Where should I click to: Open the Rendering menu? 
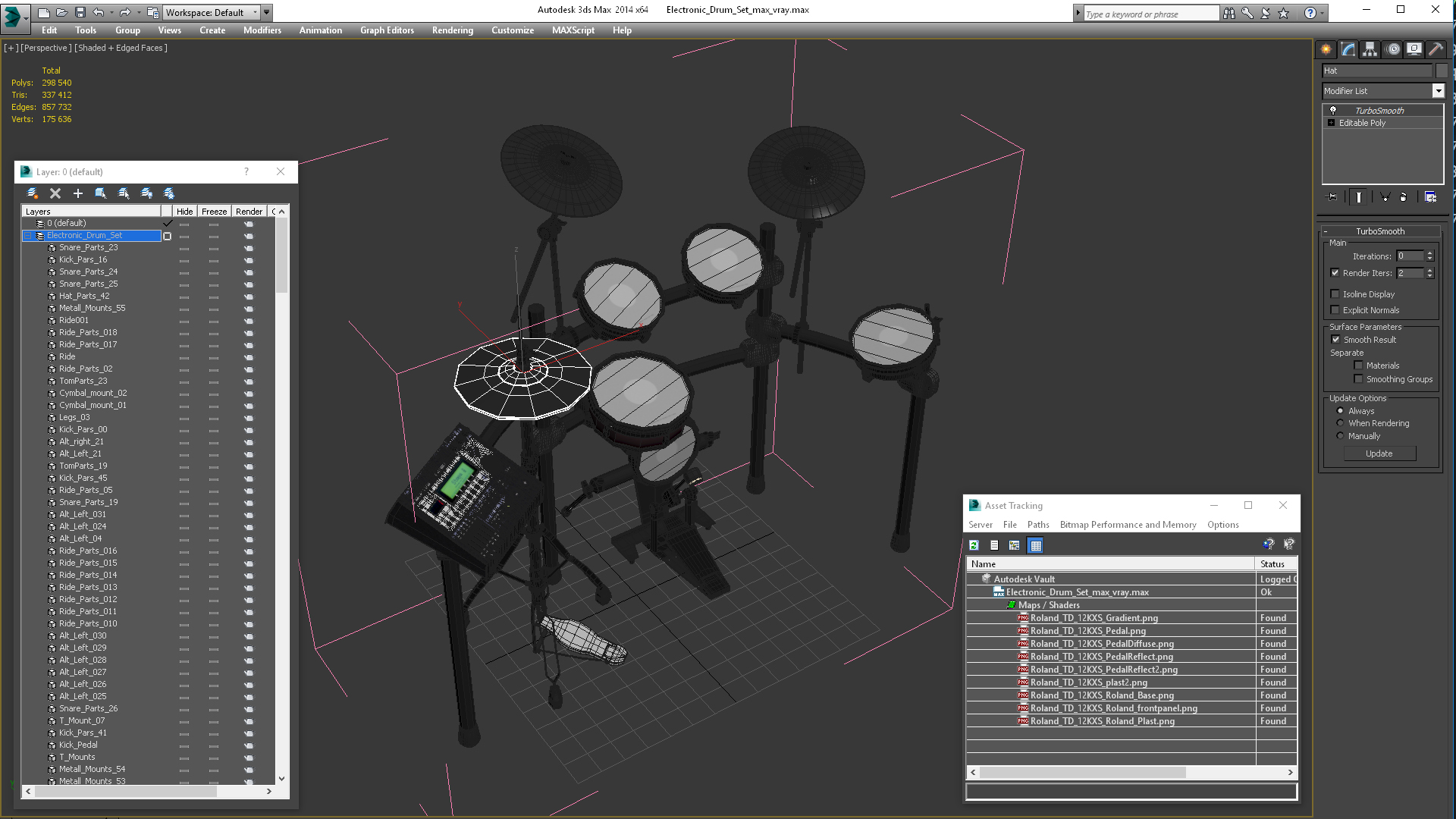[452, 30]
